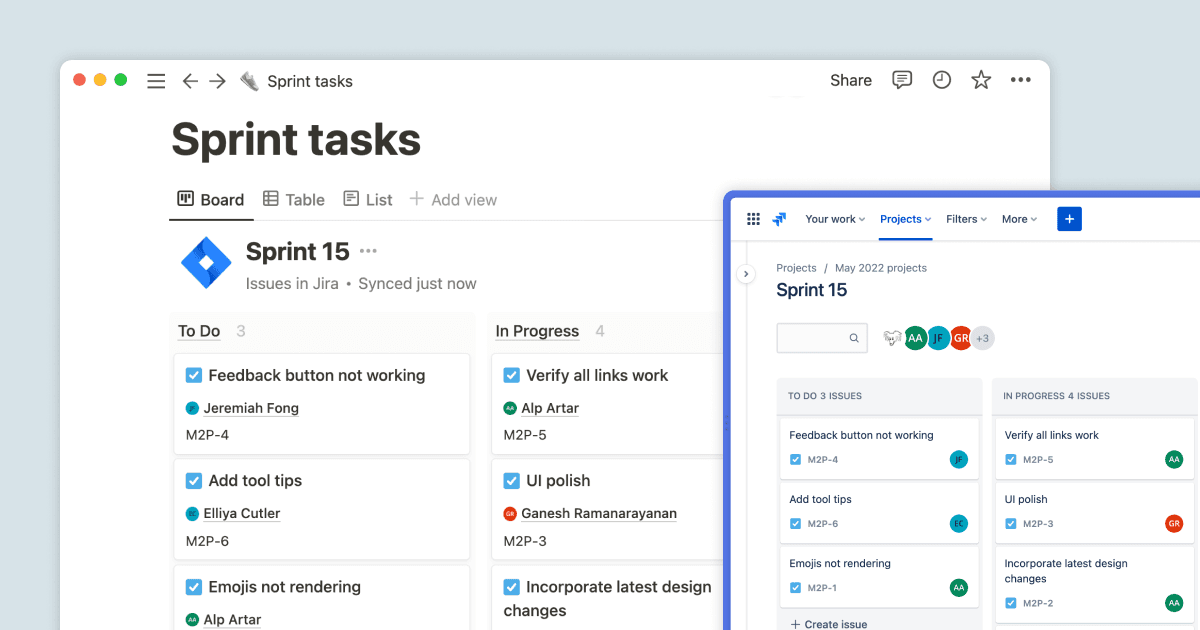Open the Filters dropdown
Screen dimensions: 1200x630
[964, 219]
